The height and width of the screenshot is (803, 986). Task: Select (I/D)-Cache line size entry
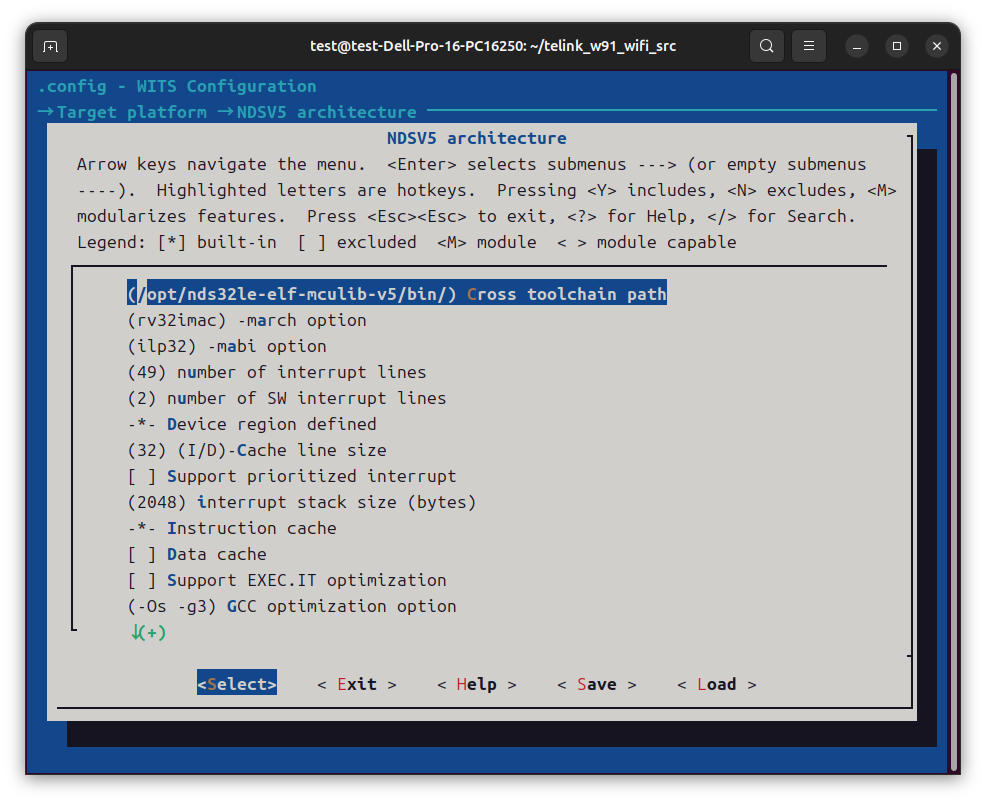pos(257,450)
